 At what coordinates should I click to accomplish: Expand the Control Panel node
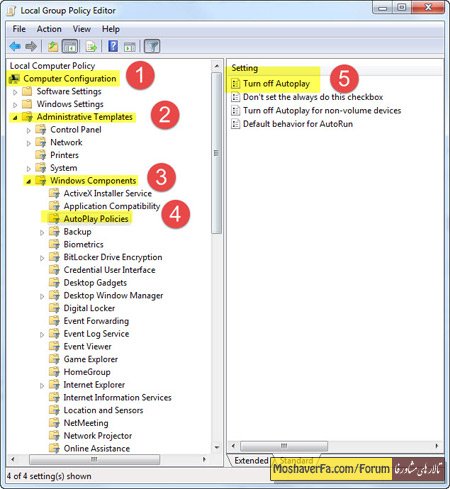pos(29,130)
